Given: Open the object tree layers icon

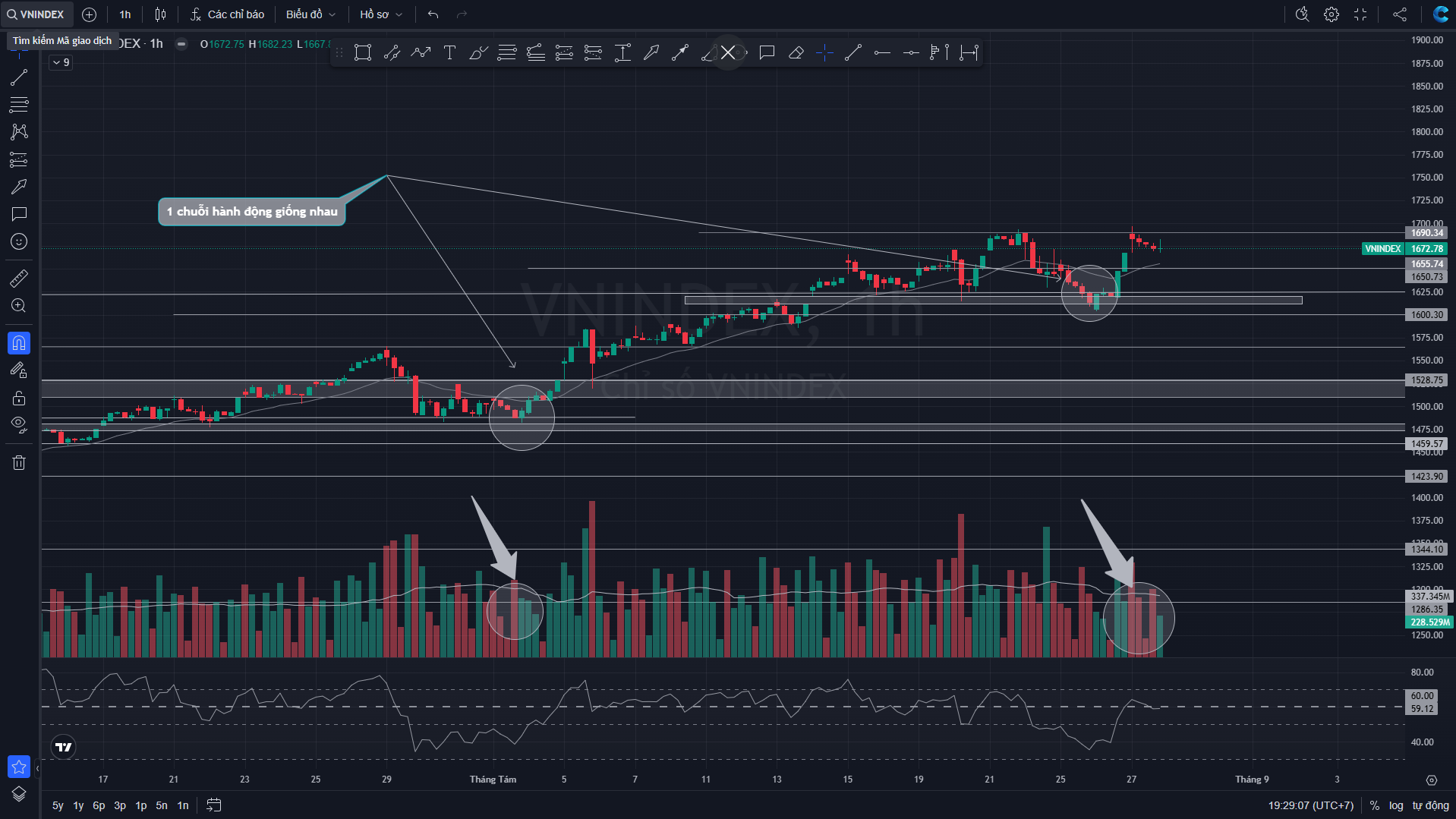Looking at the screenshot, I should click(19, 794).
